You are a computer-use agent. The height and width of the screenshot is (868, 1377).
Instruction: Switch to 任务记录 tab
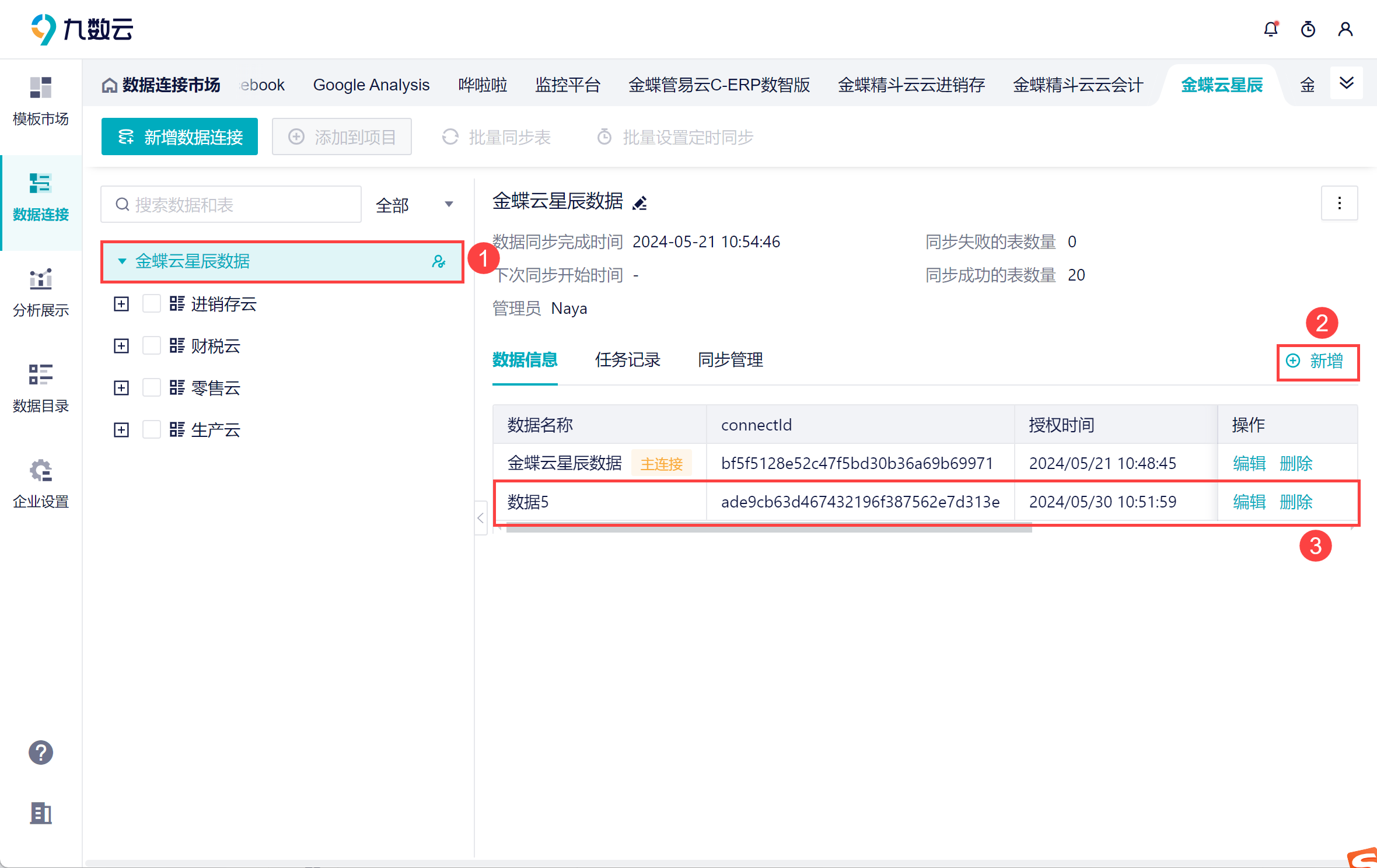pos(627,360)
